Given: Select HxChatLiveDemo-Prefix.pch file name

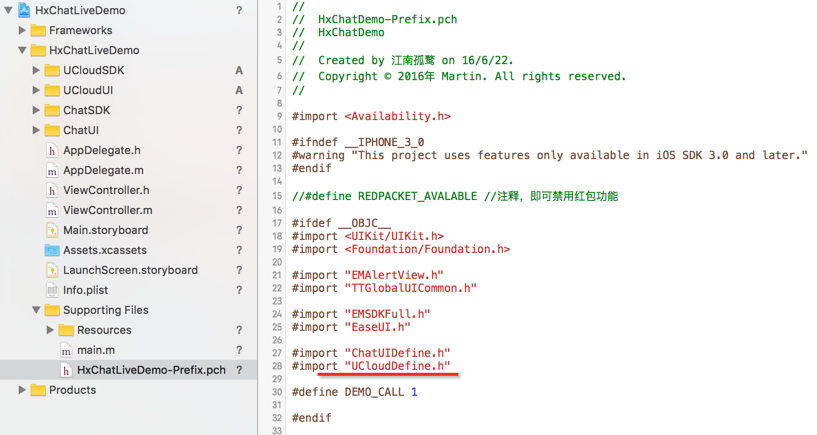Looking at the screenshot, I should [152, 370].
